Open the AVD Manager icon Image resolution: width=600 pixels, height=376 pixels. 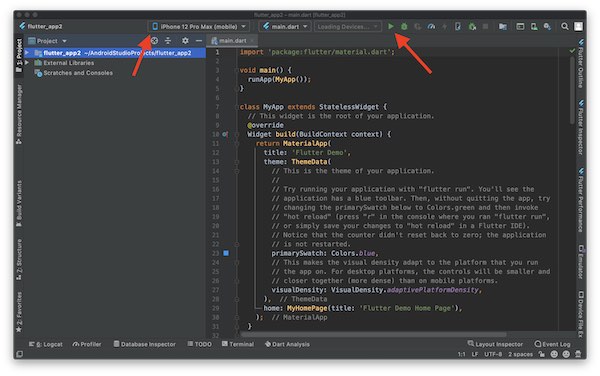click(534, 26)
